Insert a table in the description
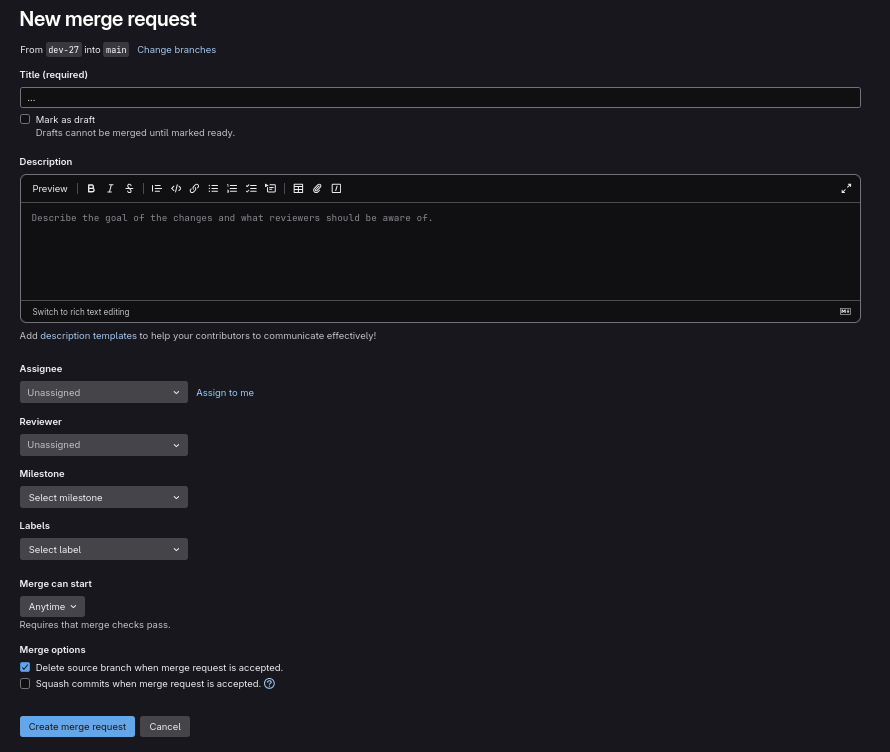Screen dimensions: 890x752 [298, 188]
